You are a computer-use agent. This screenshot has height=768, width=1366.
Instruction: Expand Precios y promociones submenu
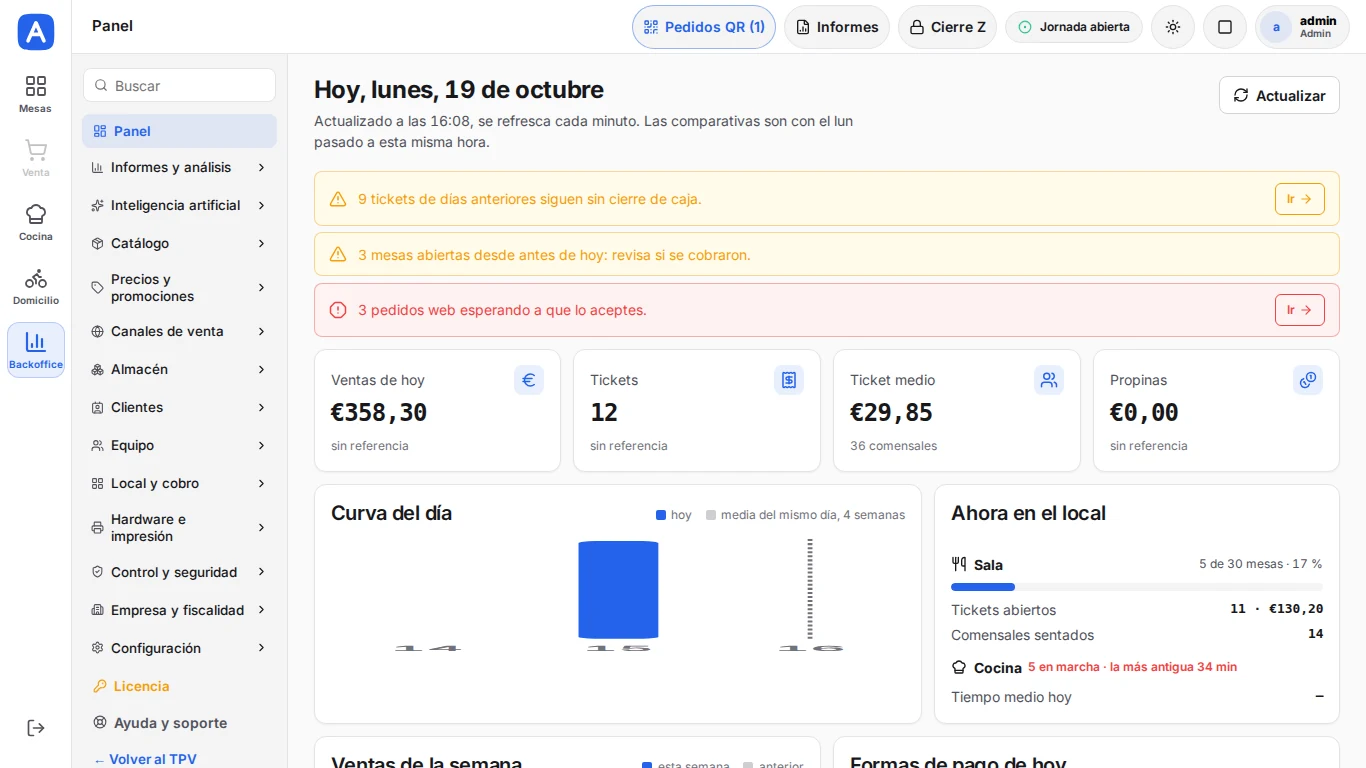[x=179, y=288]
